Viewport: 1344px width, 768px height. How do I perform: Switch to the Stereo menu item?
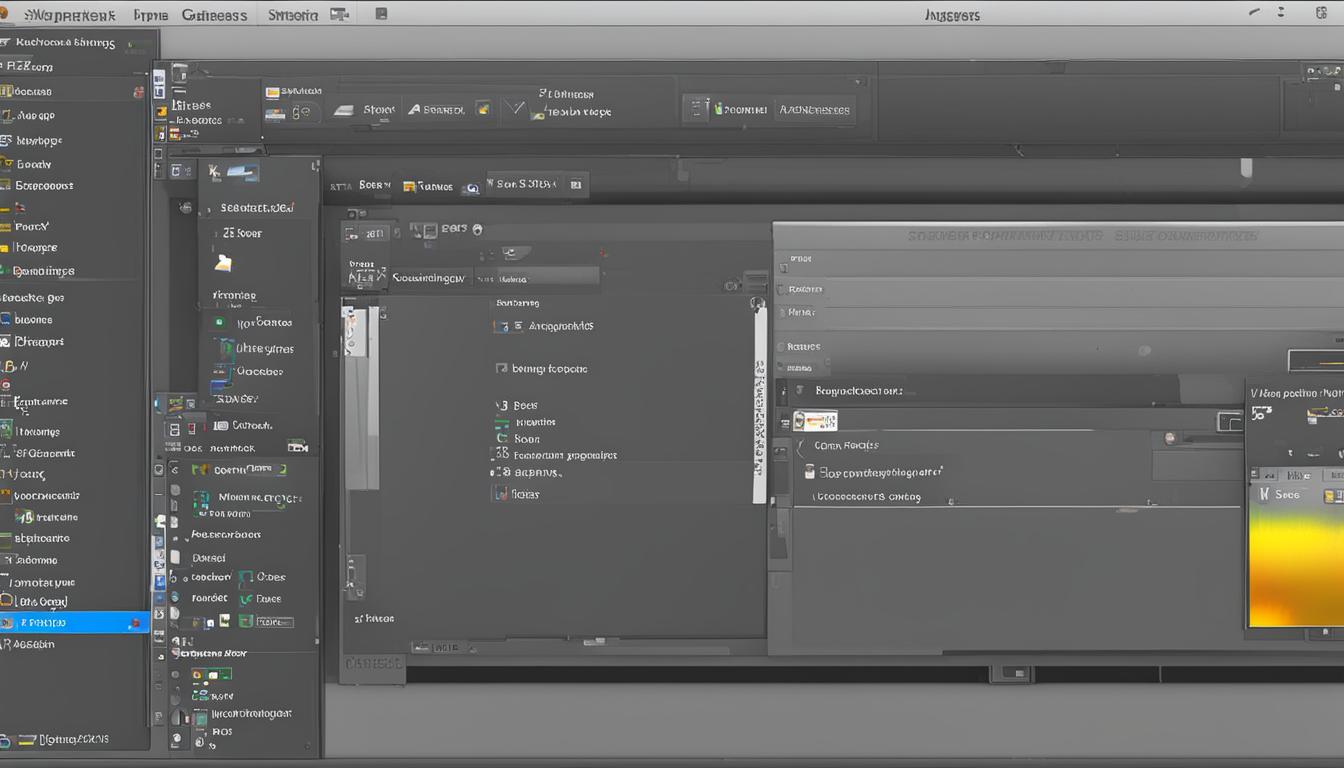291,14
